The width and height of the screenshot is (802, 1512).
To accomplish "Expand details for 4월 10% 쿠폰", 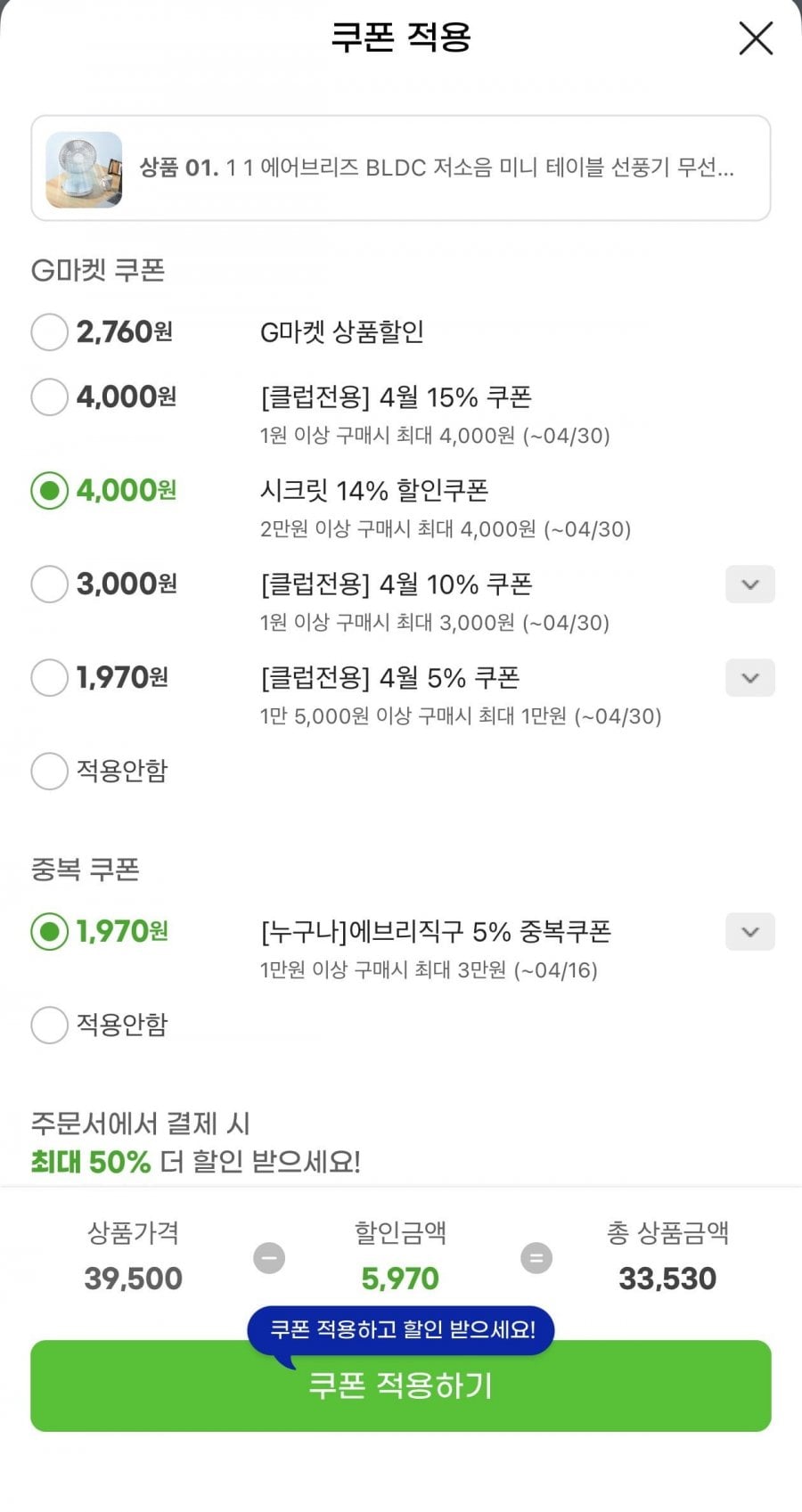I will pos(749,584).
